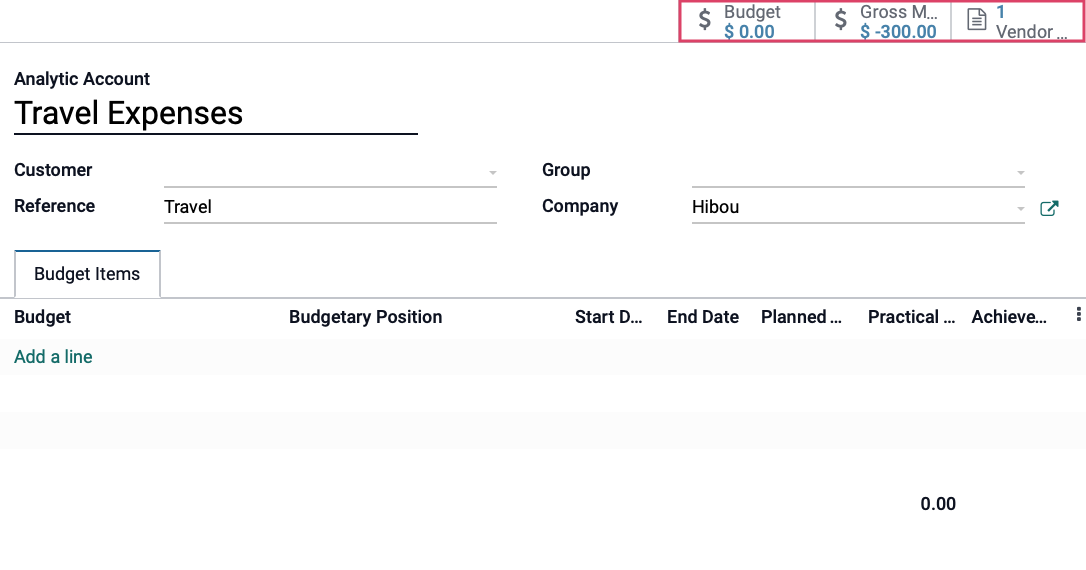1086x570 pixels.
Task: Open the column options kebab menu
Action: click(x=1078, y=314)
